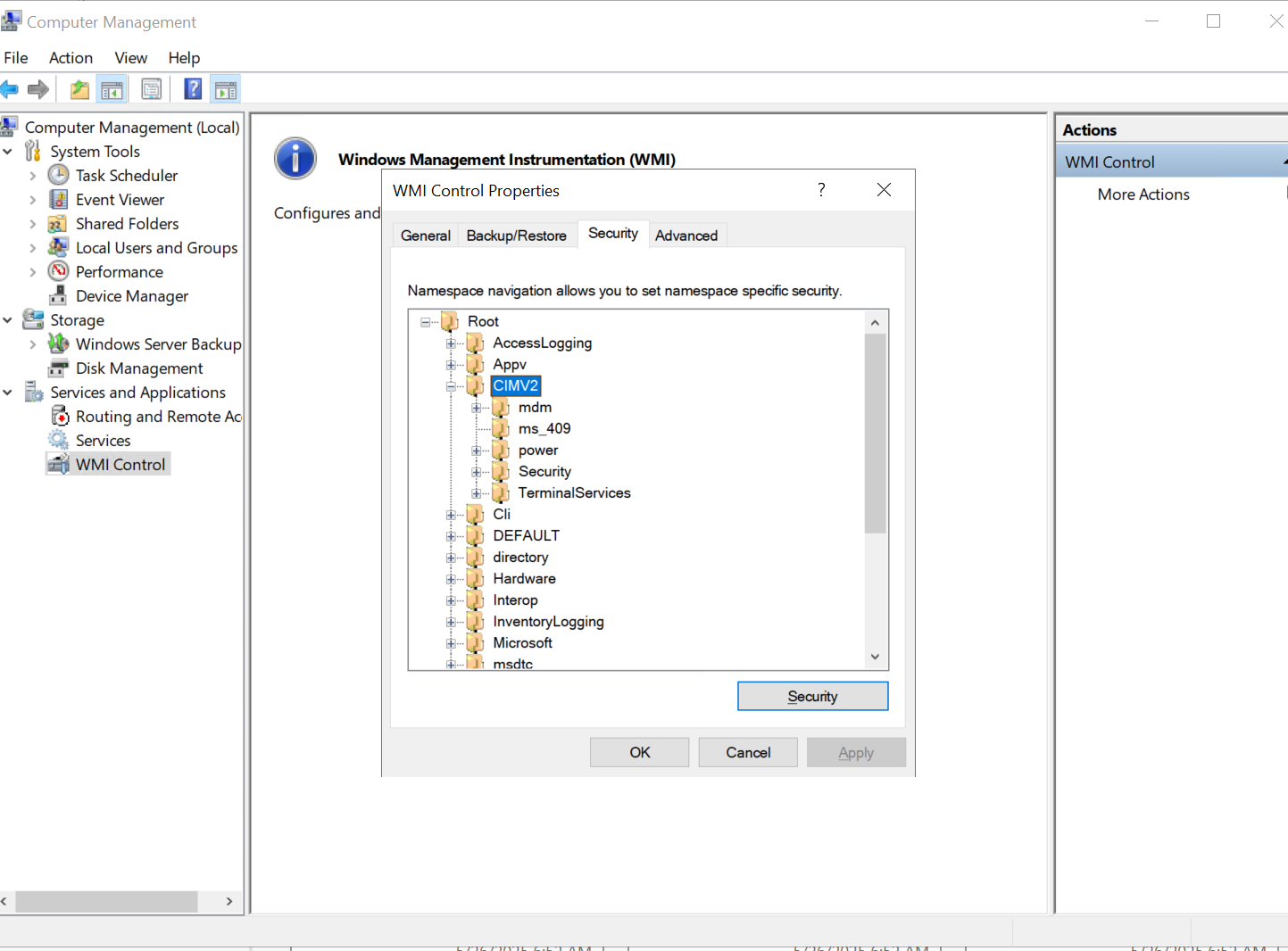Click the namespace list scroll-down arrow
Viewport: 1288px width, 951px height.
875,657
